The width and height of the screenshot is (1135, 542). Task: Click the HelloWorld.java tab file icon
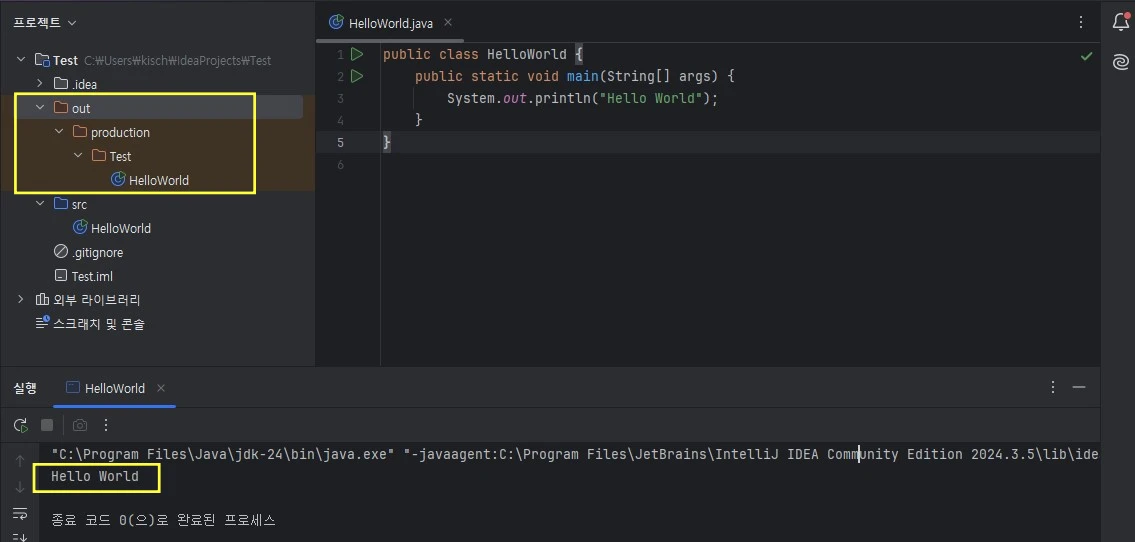click(337, 22)
